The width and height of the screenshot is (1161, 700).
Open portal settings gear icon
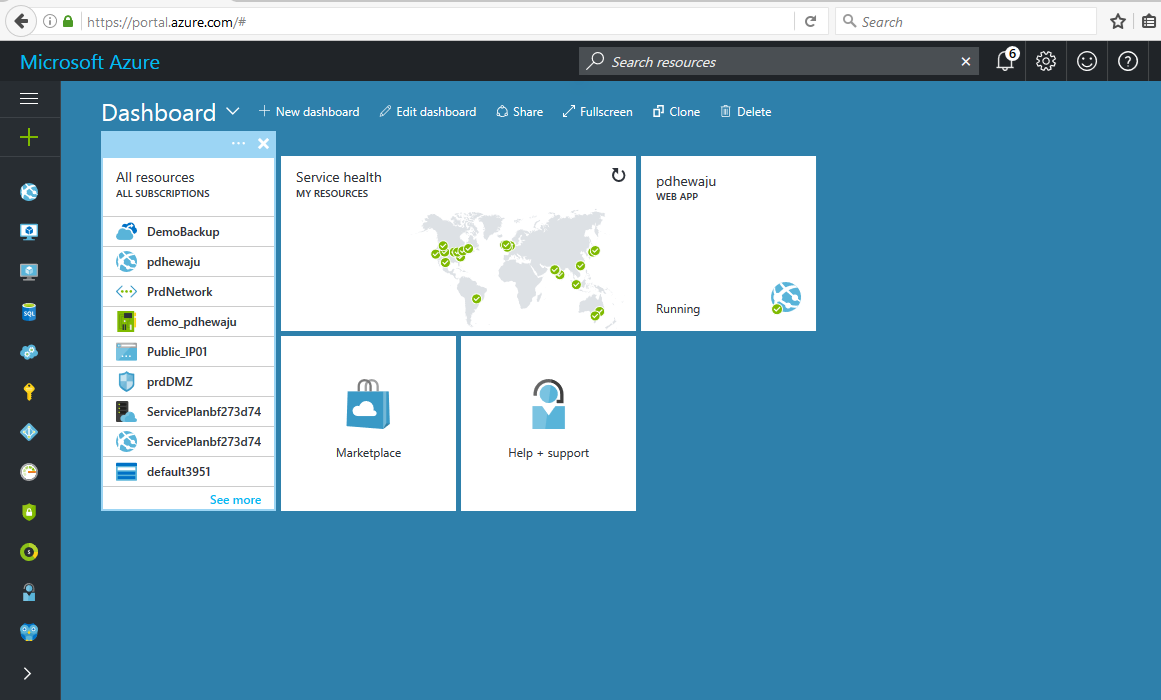(x=1045, y=61)
